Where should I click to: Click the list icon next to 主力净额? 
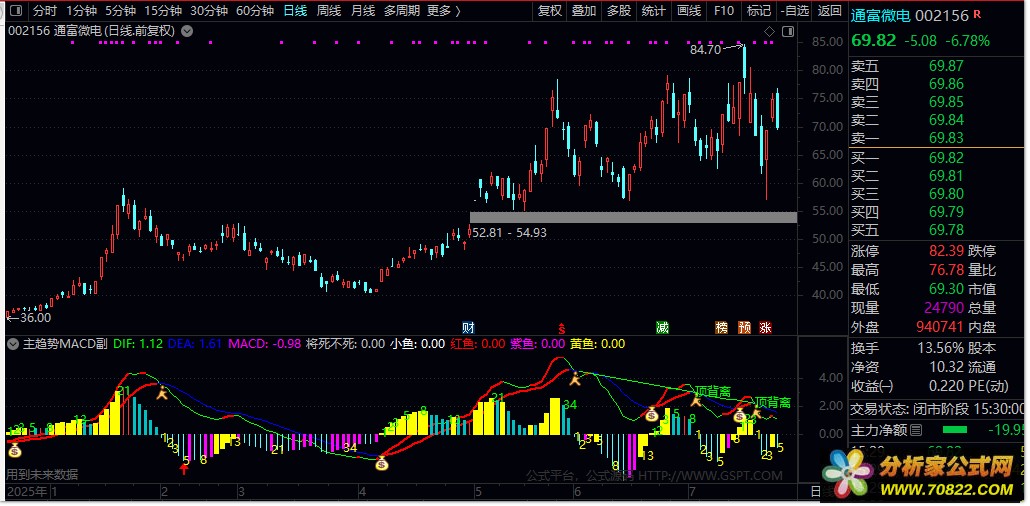coord(916,430)
